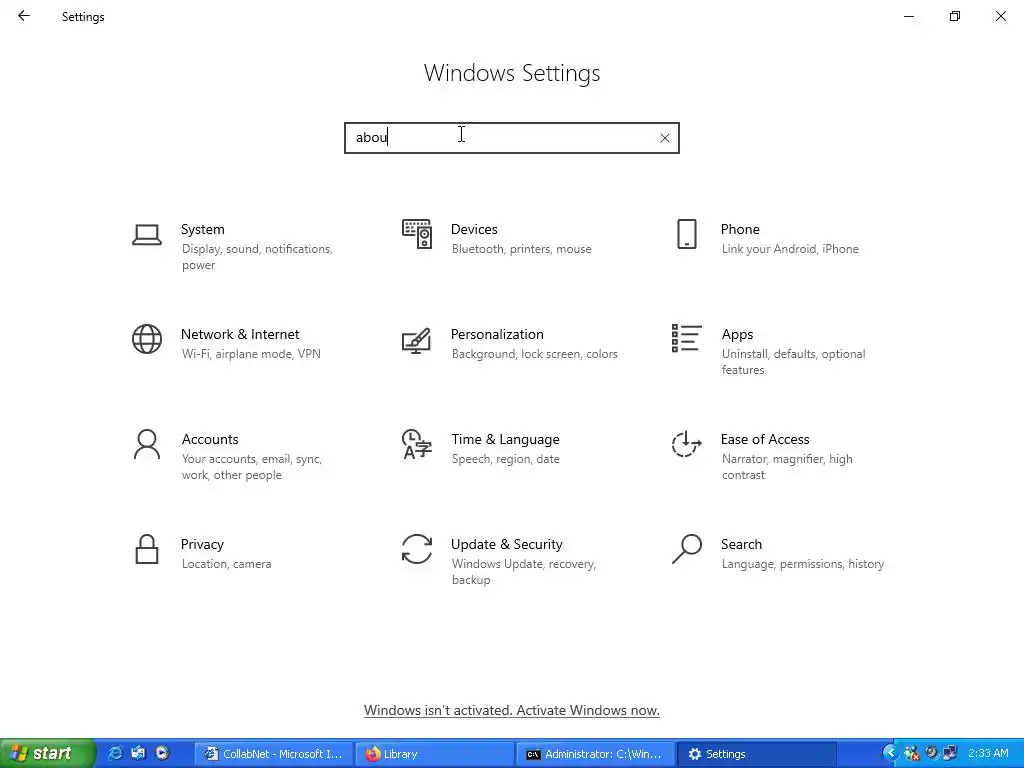
Task: Open the Phone settings icon
Action: tap(686, 234)
